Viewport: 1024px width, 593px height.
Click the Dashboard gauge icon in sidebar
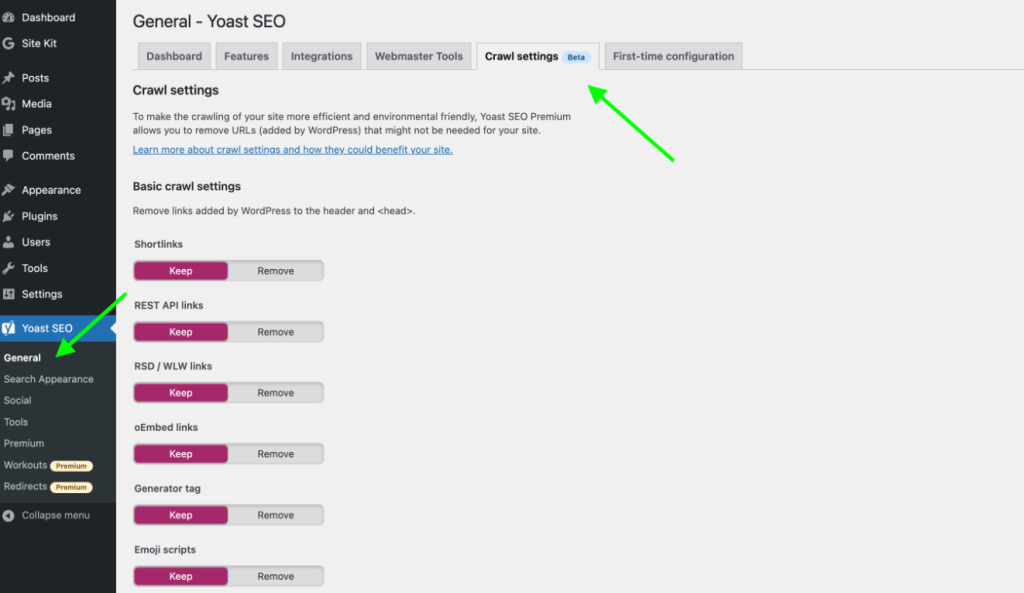(x=8, y=17)
